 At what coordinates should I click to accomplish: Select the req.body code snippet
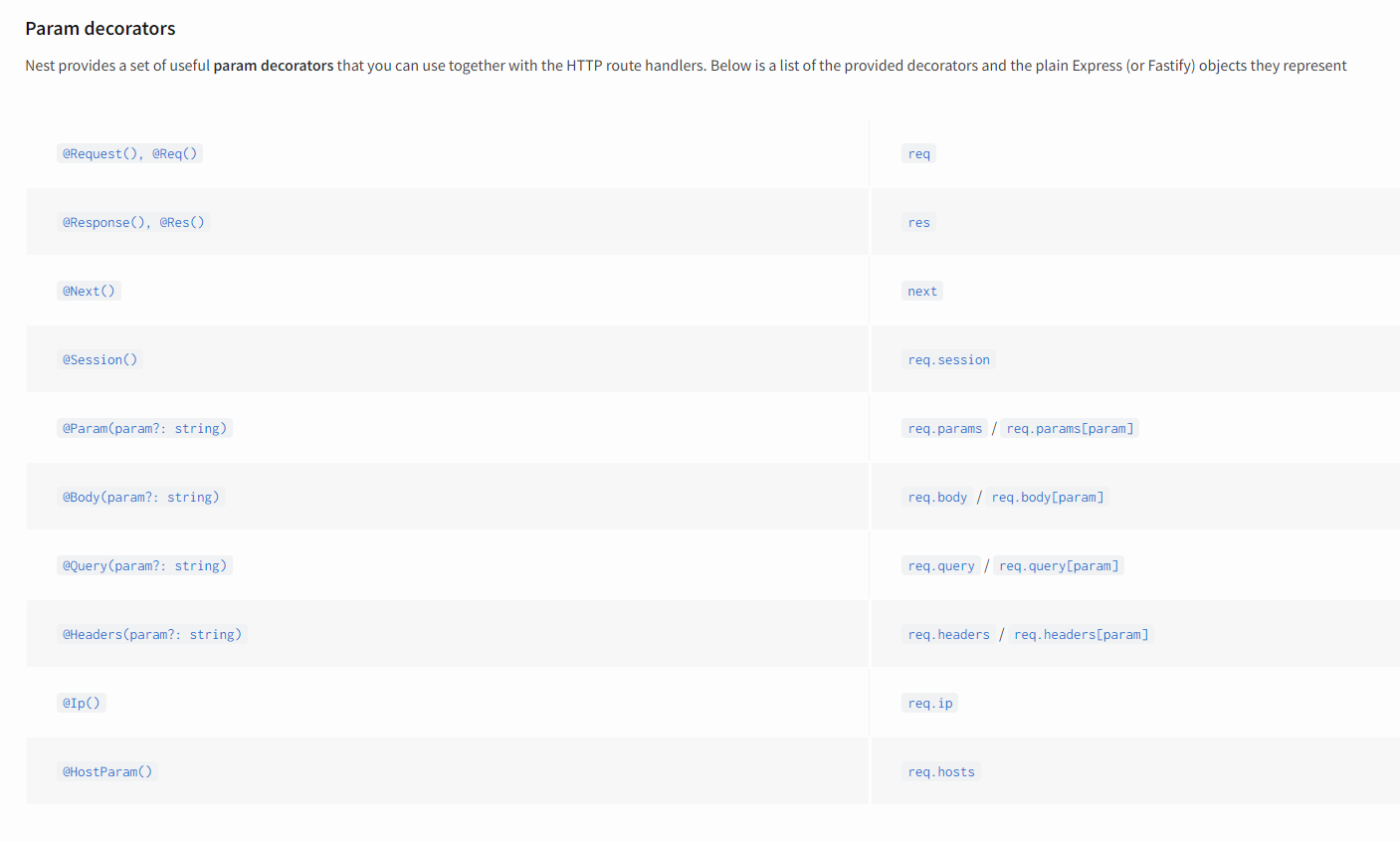(936, 497)
